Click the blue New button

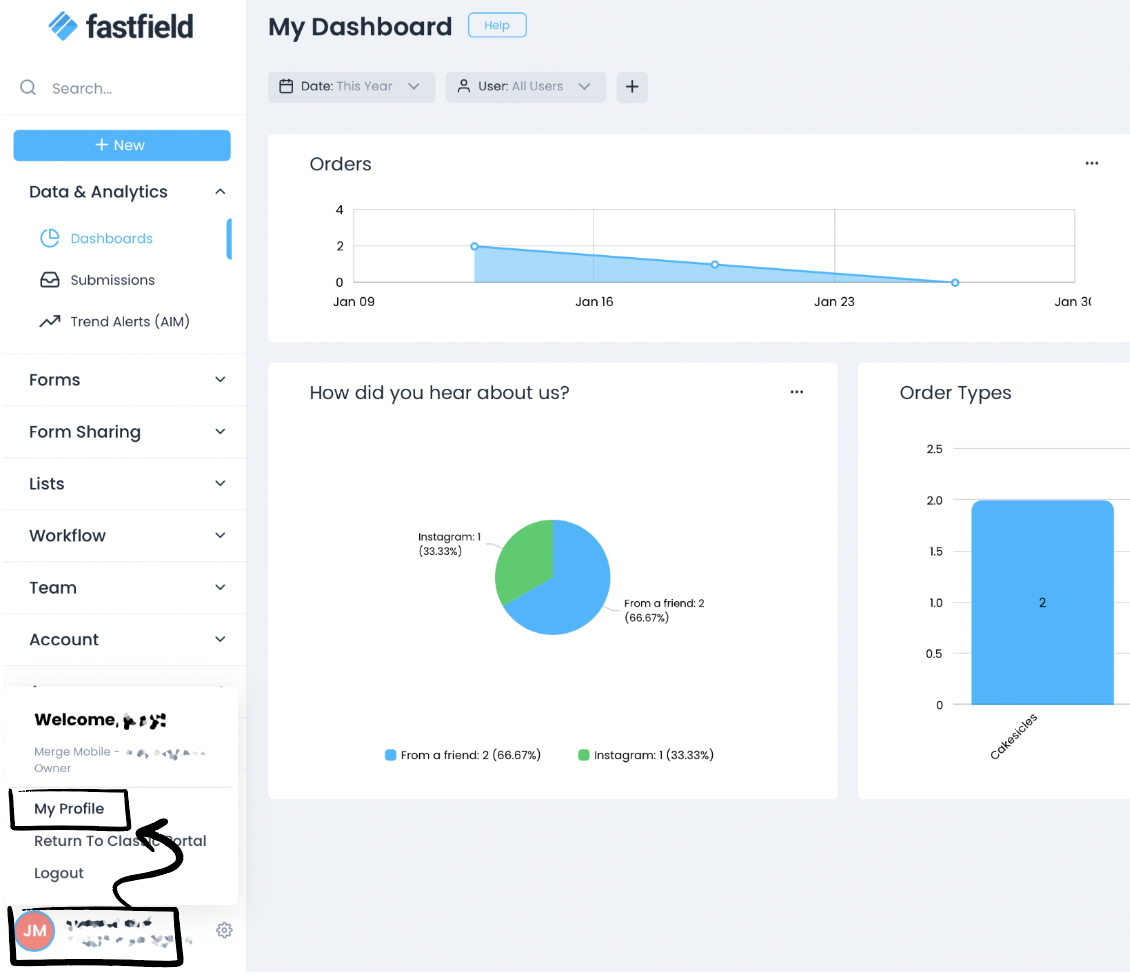click(x=121, y=145)
